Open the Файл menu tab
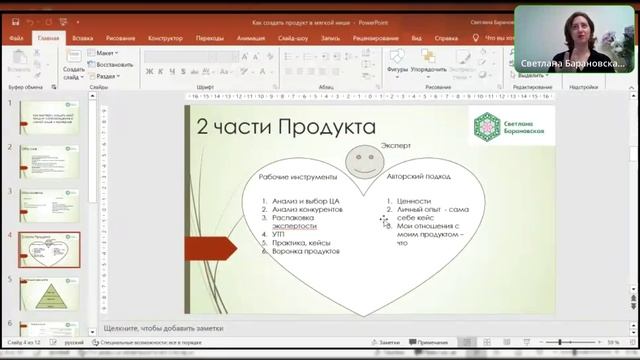640x360 pixels. pyautogui.click(x=16, y=38)
